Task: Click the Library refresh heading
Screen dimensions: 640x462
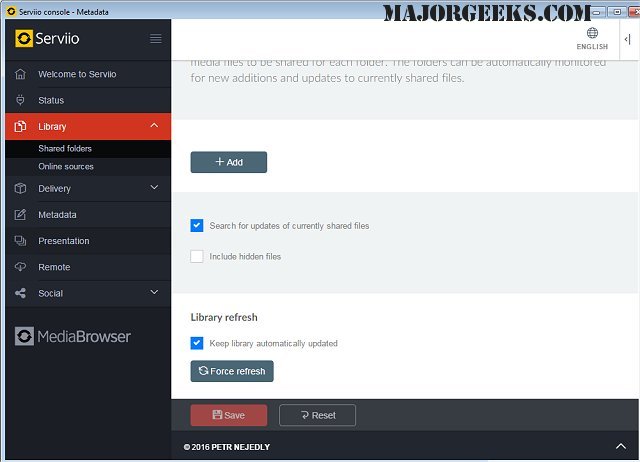Action: coord(224,317)
